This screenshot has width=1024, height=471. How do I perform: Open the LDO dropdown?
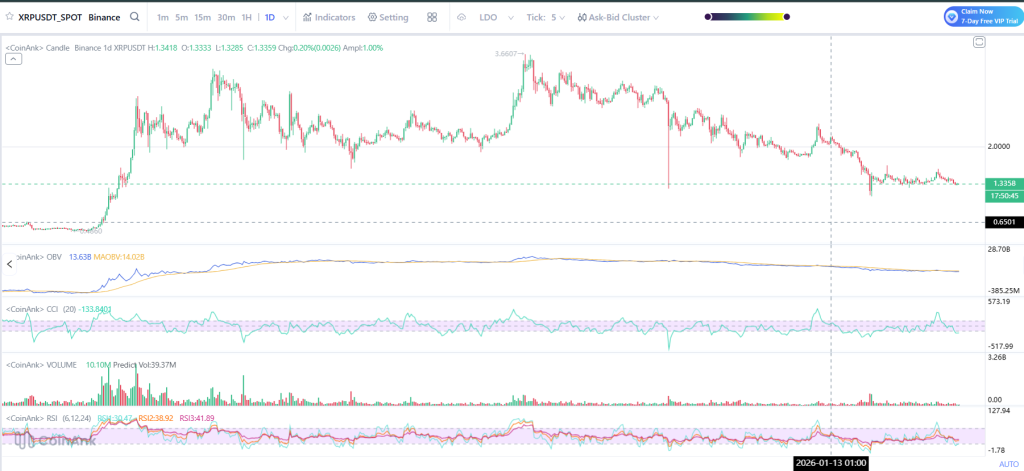(x=494, y=17)
